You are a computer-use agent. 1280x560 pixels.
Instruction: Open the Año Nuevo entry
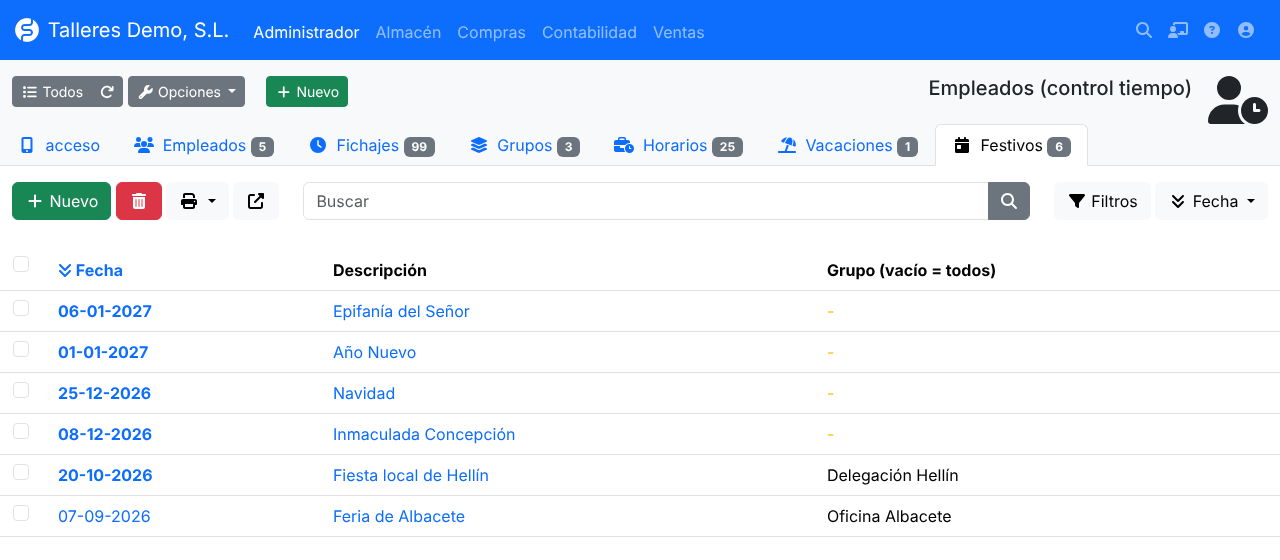pos(374,352)
